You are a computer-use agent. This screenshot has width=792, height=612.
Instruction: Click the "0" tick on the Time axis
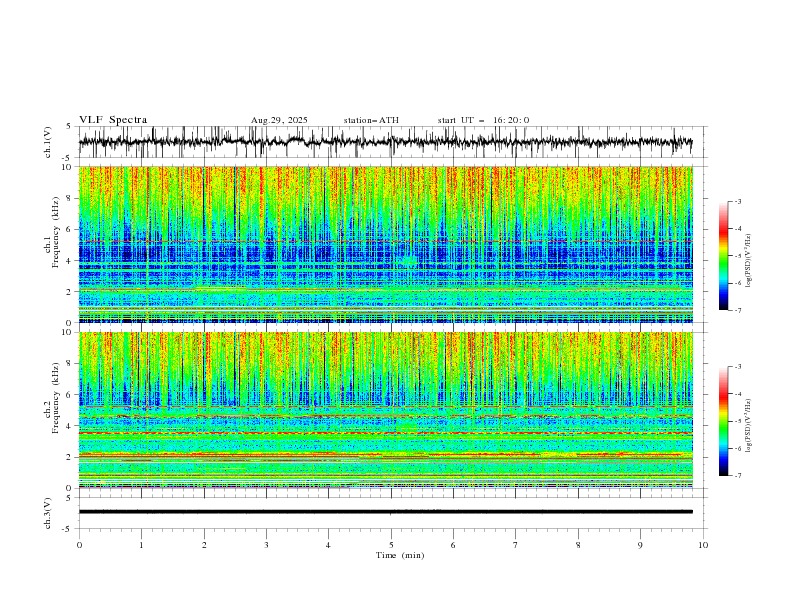point(79,545)
